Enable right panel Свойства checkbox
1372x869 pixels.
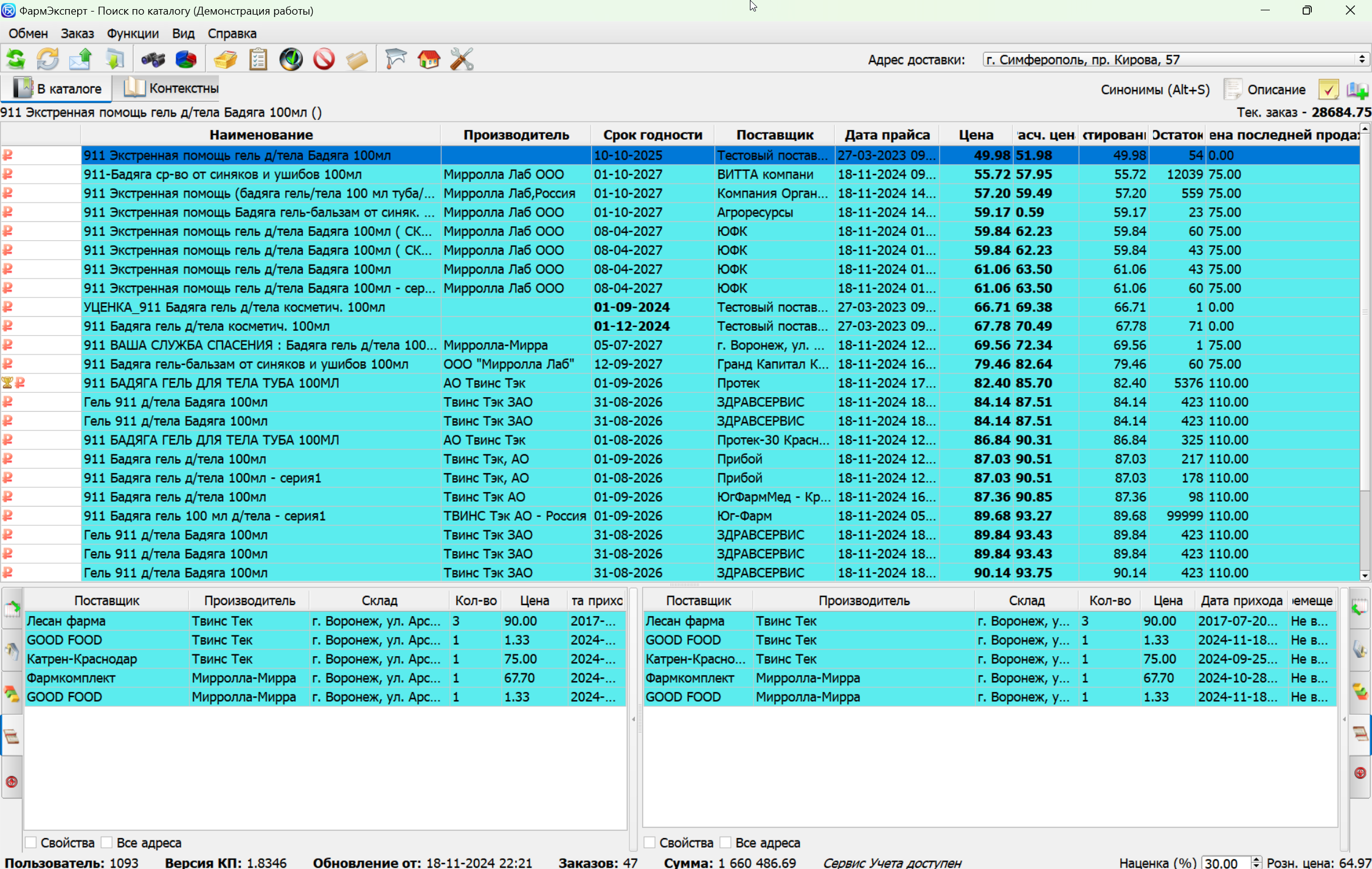point(650,842)
